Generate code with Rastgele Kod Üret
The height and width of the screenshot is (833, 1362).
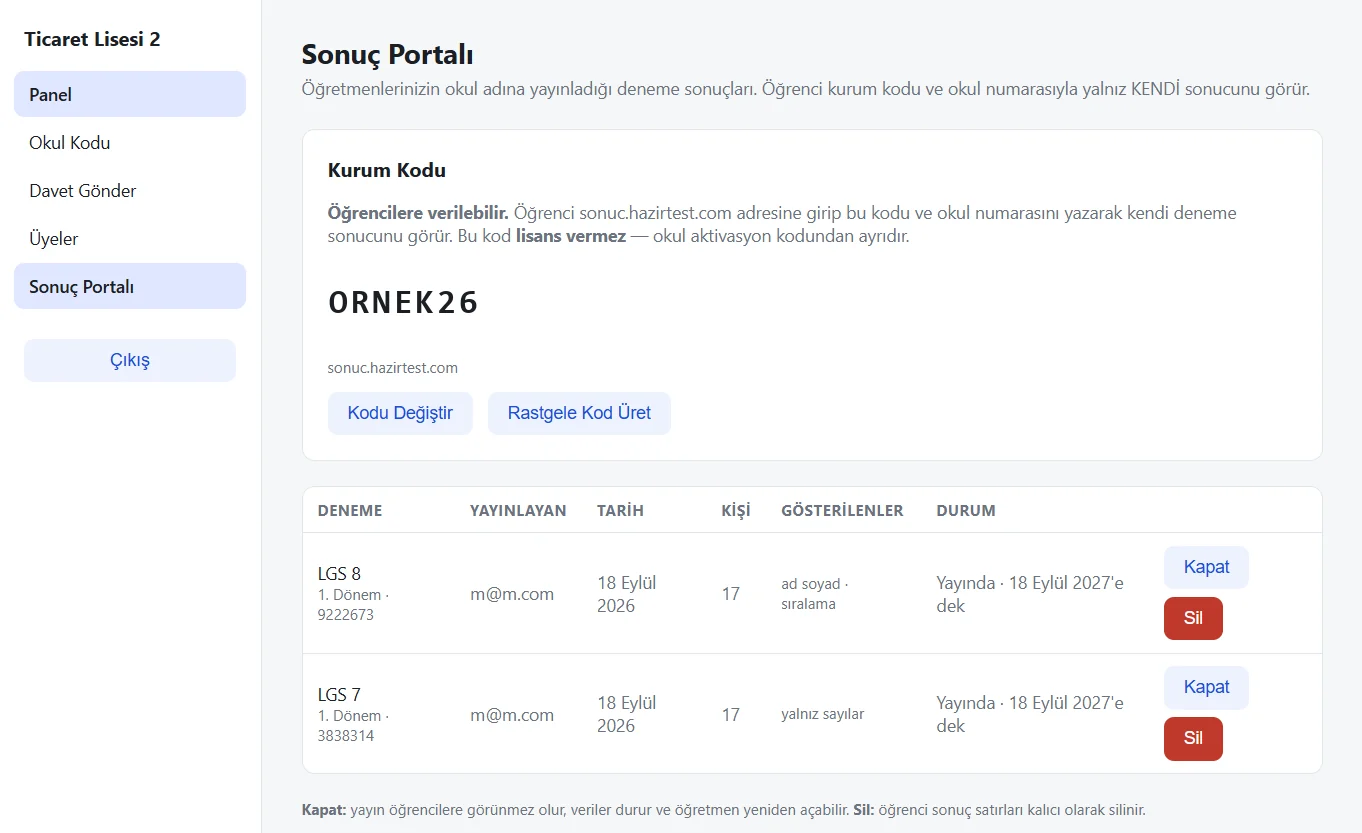[x=579, y=413]
